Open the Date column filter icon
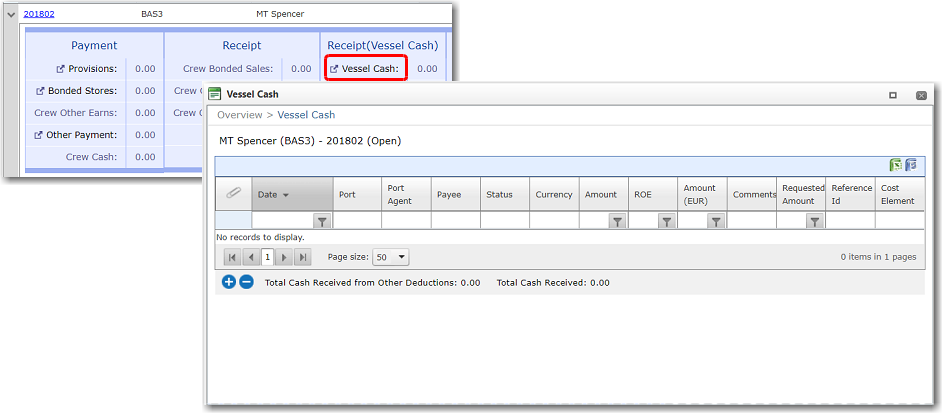Image resolution: width=942 pixels, height=413 pixels. coord(322,221)
